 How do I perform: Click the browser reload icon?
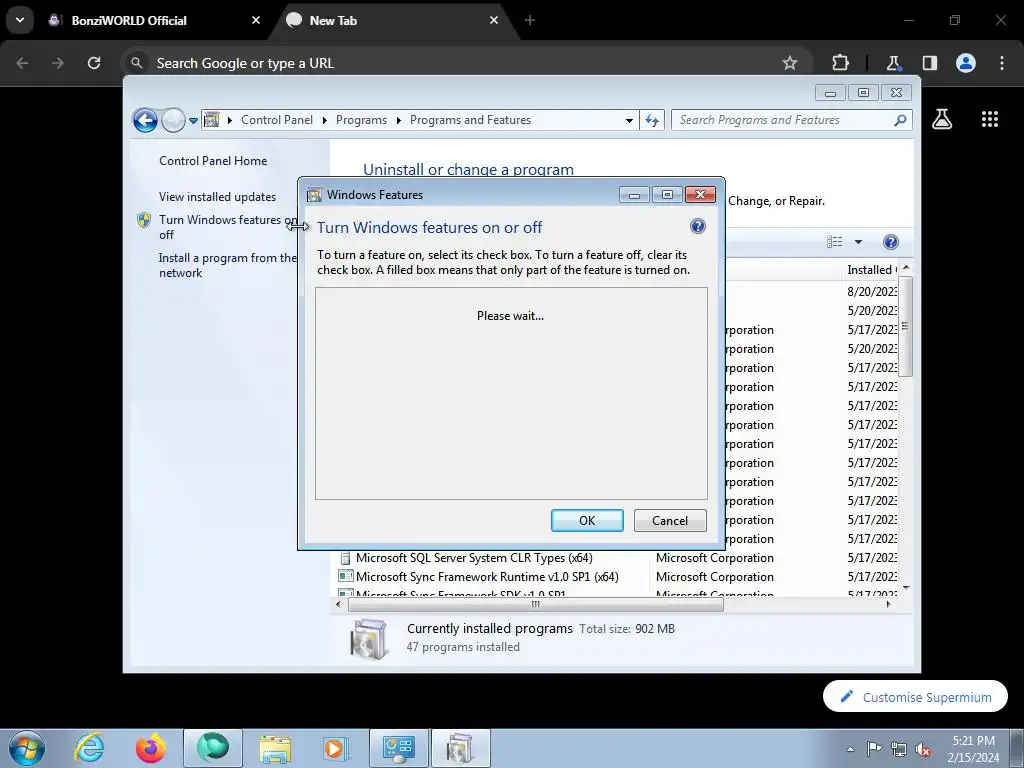point(94,63)
